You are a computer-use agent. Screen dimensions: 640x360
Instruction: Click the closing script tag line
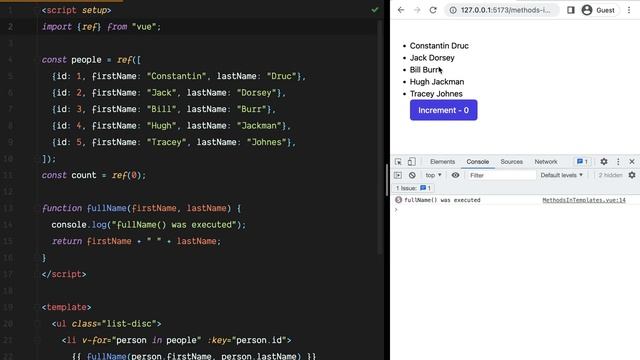[64, 274]
